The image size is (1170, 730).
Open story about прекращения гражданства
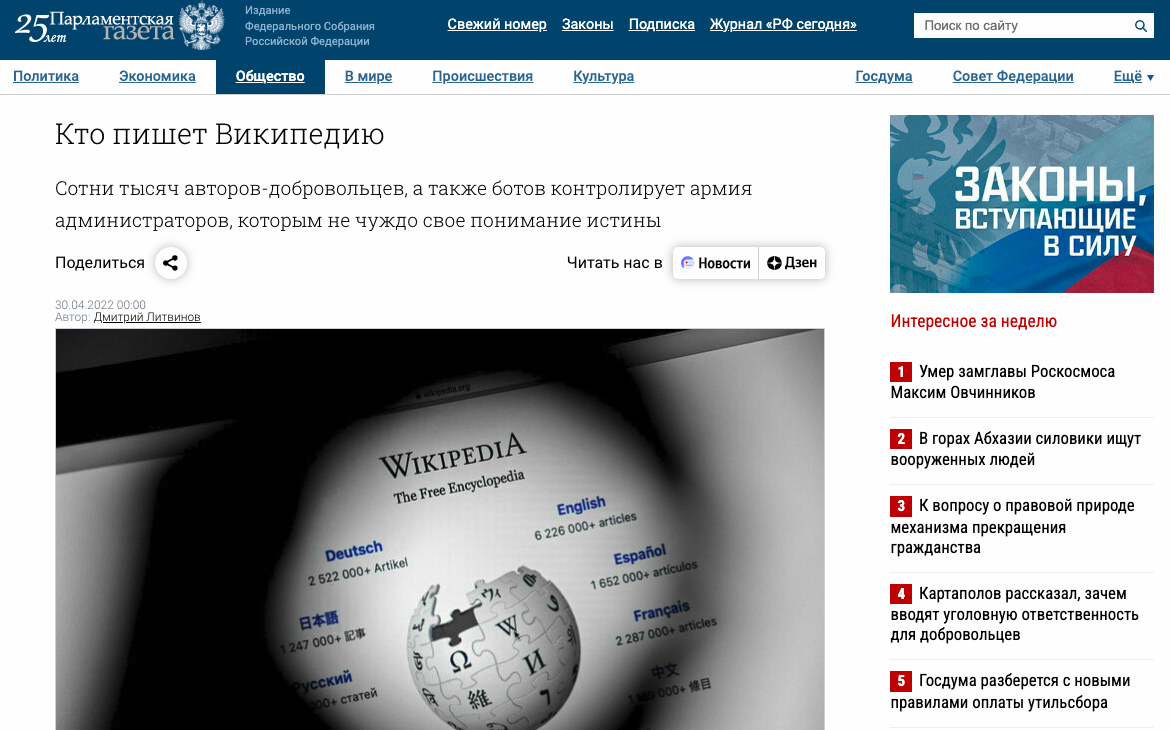tap(1013, 526)
